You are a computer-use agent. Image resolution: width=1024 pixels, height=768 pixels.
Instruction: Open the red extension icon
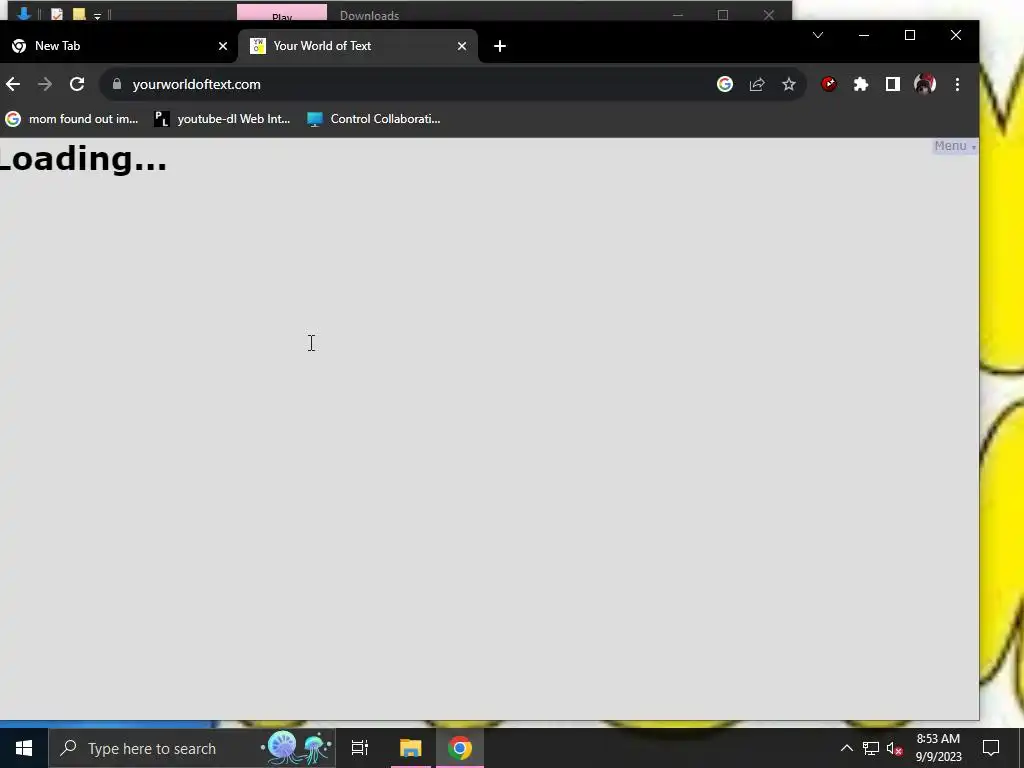[x=829, y=84]
